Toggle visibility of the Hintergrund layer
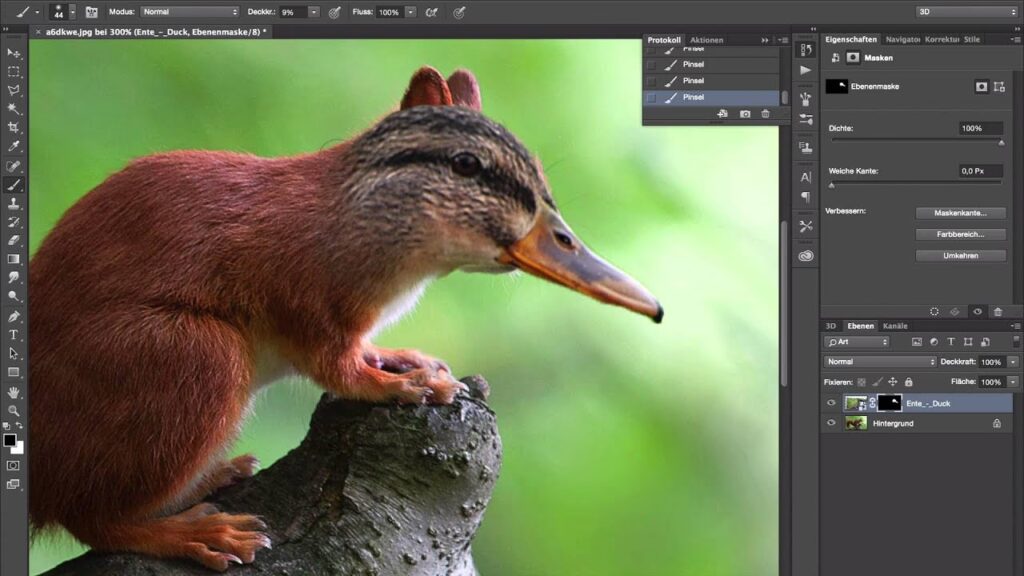Screen dimensions: 1024x576 [x=830, y=423]
